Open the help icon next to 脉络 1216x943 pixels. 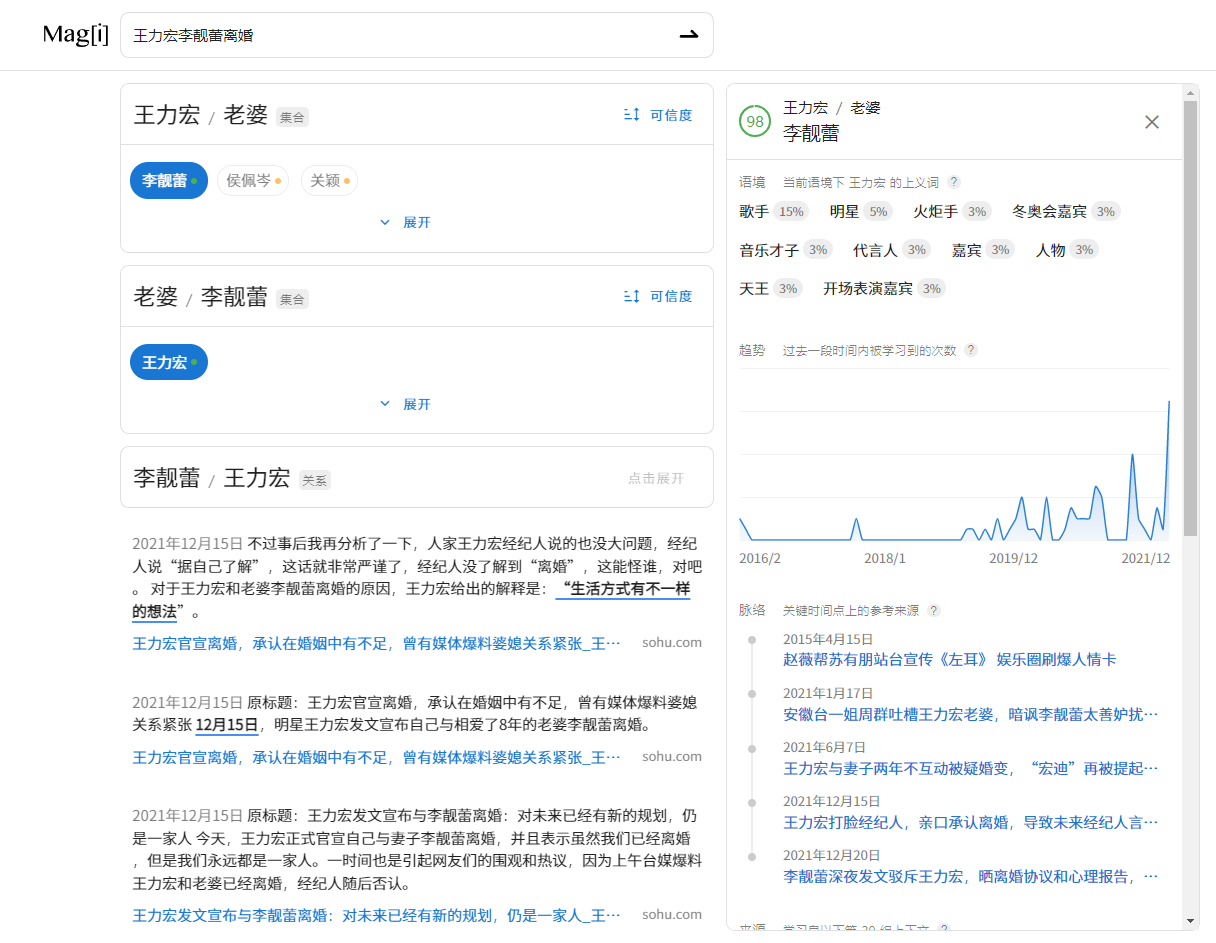(934, 608)
